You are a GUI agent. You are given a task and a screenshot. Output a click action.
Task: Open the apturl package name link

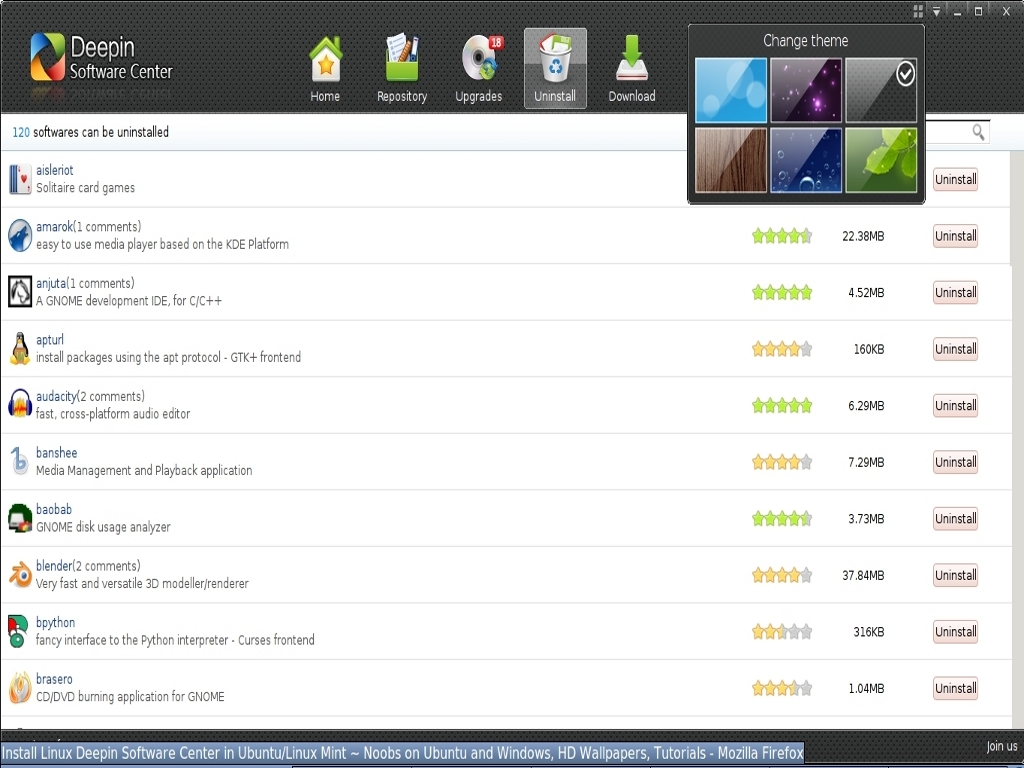[x=50, y=340]
